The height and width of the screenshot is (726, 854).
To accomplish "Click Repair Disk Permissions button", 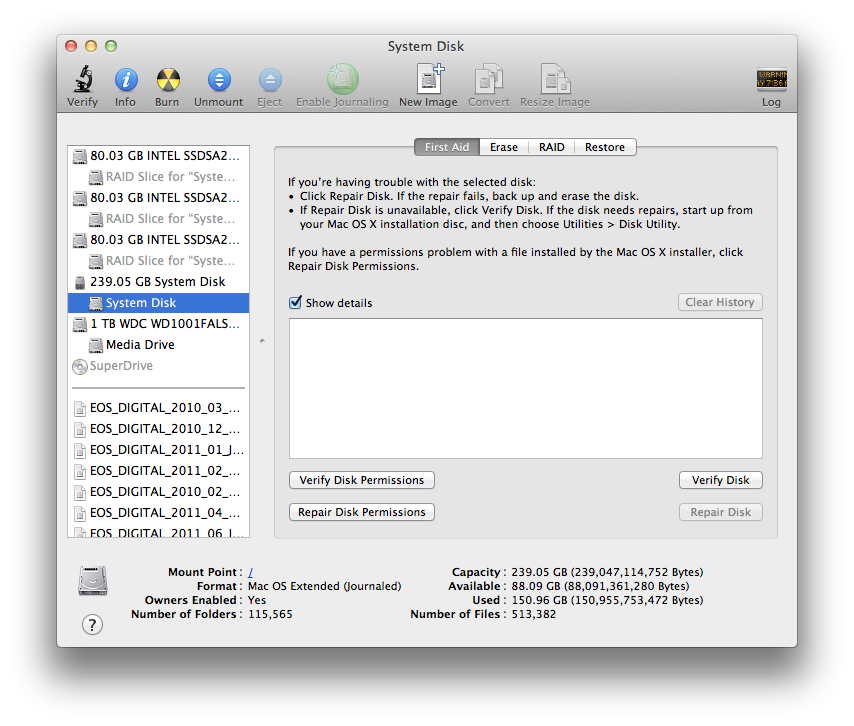I will (x=362, y=513).
